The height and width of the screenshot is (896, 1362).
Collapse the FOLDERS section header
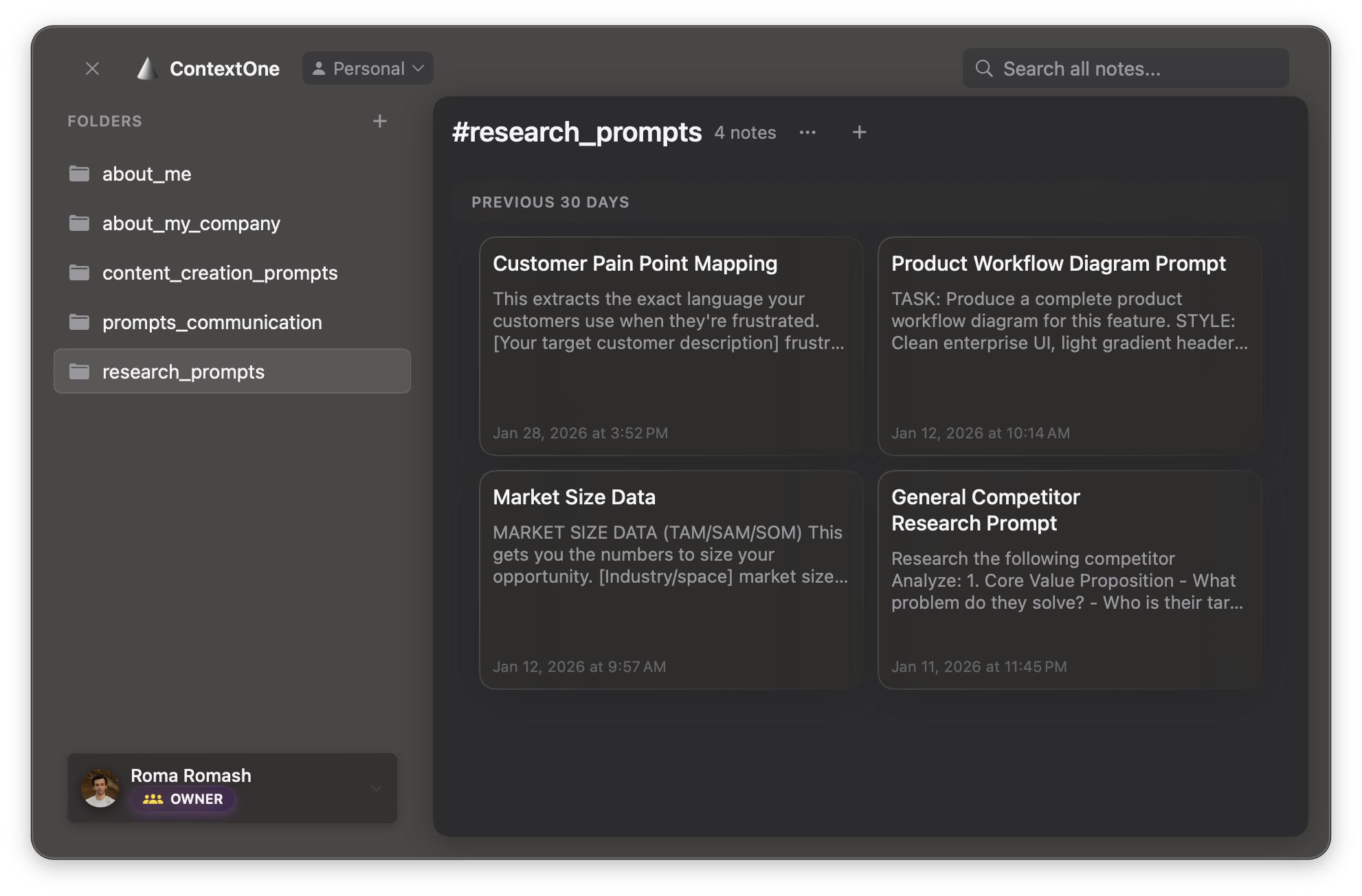coord(104,120)
